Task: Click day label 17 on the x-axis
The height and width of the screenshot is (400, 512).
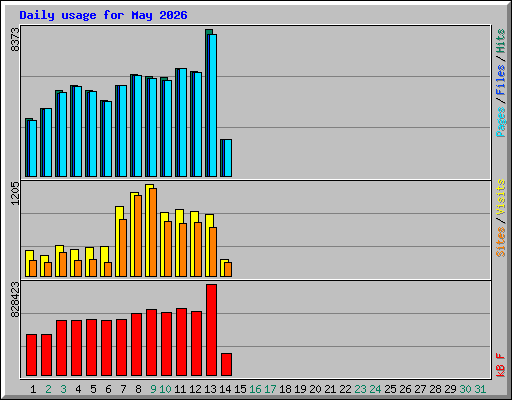Action: 270,389
